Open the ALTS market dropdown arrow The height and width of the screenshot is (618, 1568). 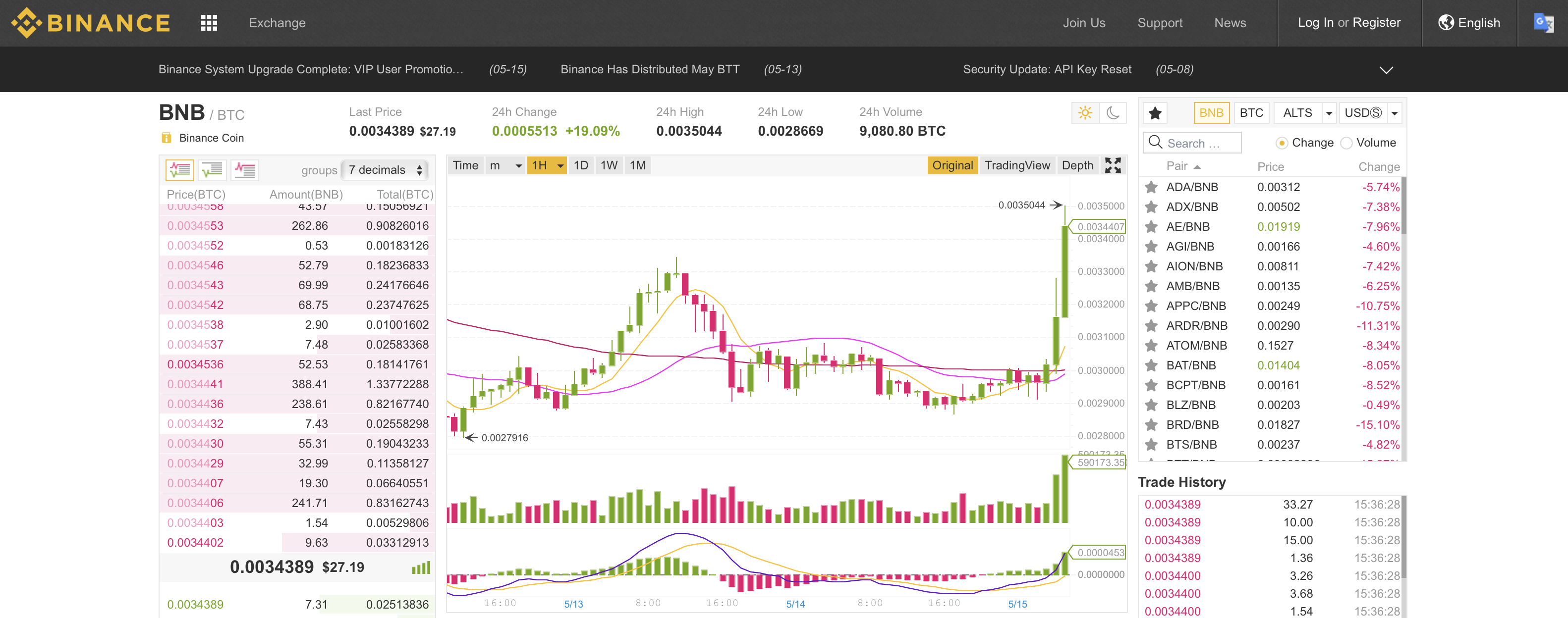point(1329,113)
